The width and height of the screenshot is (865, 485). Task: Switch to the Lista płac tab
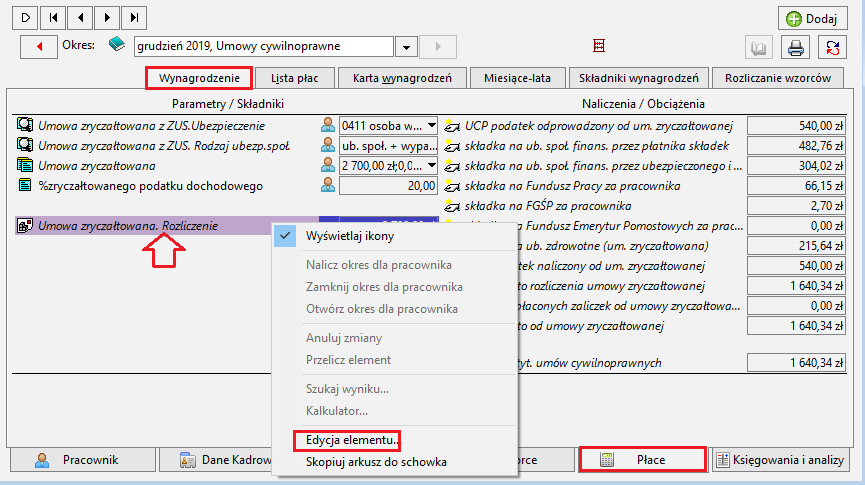pos(295,78)
